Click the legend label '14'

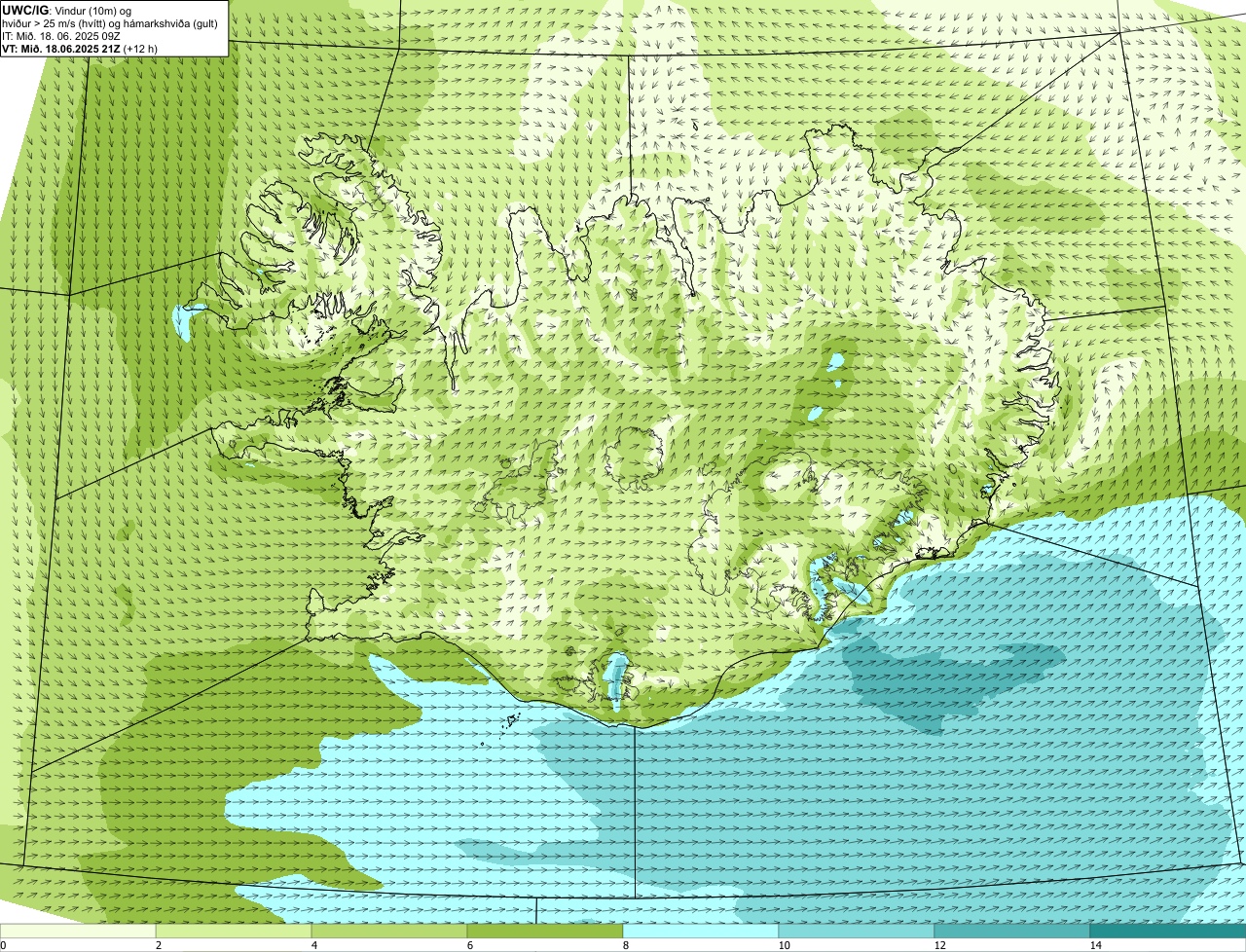tap(1095, 945)
